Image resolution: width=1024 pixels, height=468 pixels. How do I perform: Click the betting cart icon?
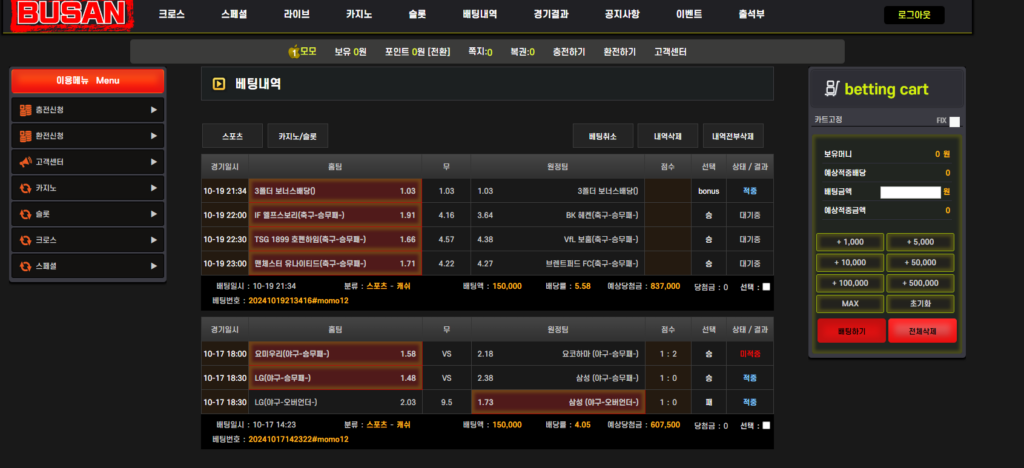click(829, 89)
